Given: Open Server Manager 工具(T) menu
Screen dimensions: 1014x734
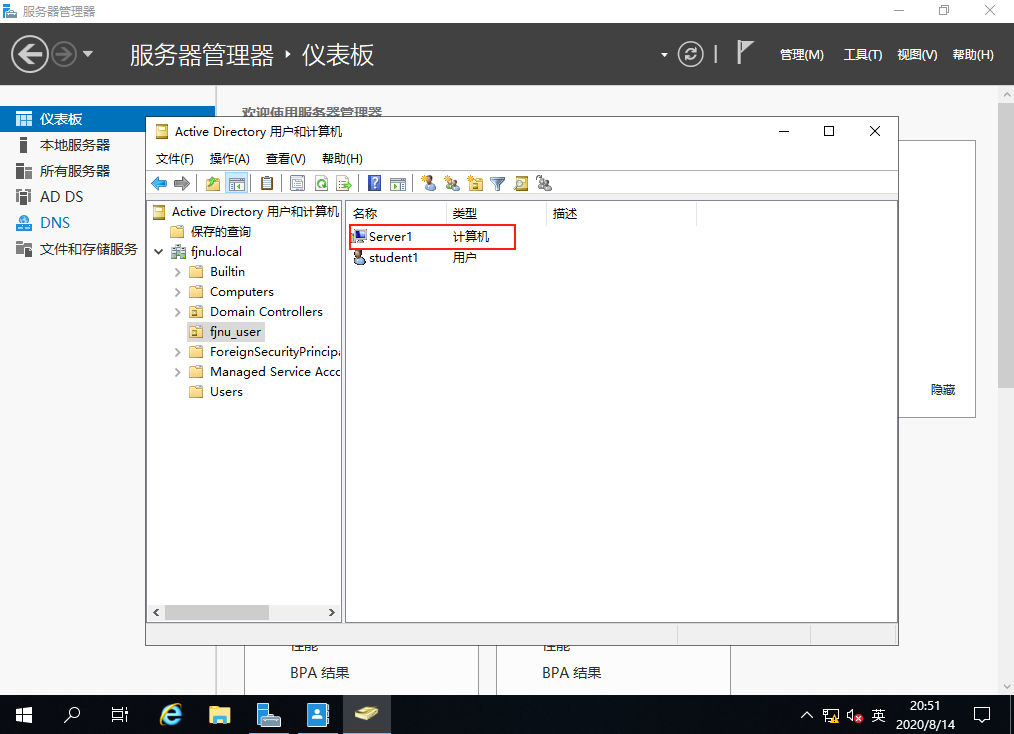Looking at the screenshot, I should (863, 55).
